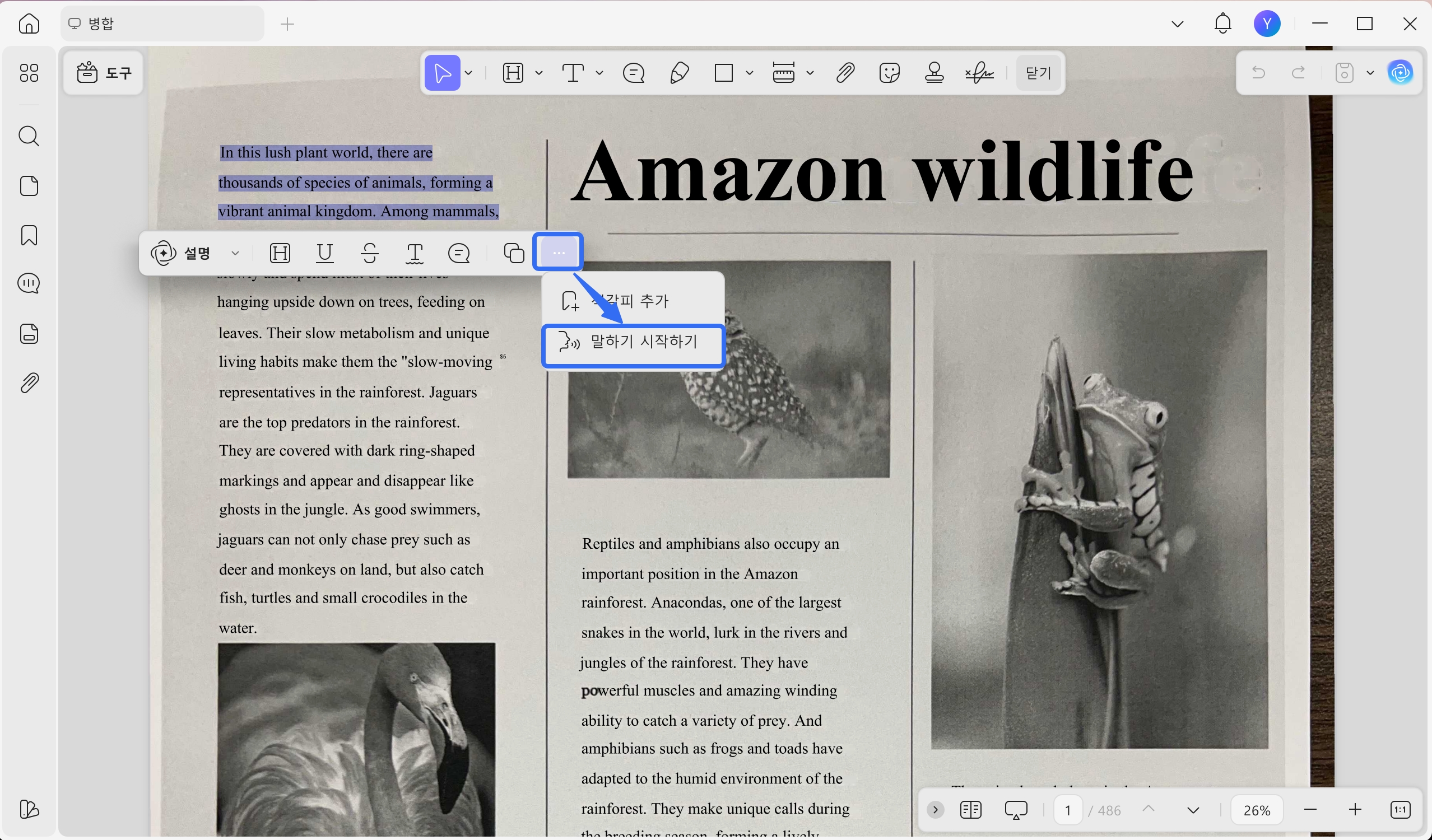Toggle the two-page reading view

click(x=970, y=809)
